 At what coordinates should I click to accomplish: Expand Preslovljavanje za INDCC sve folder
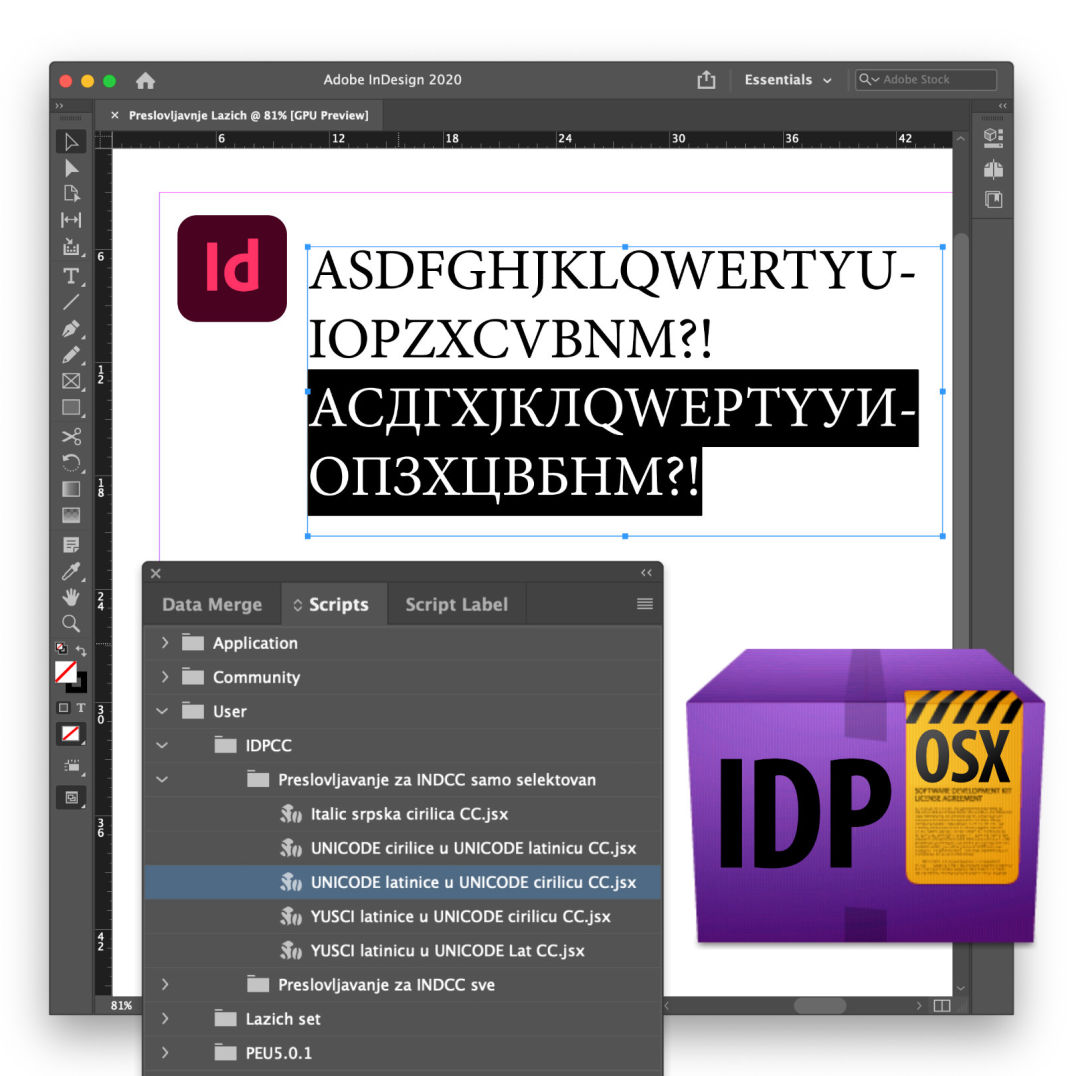click(165, 984)
